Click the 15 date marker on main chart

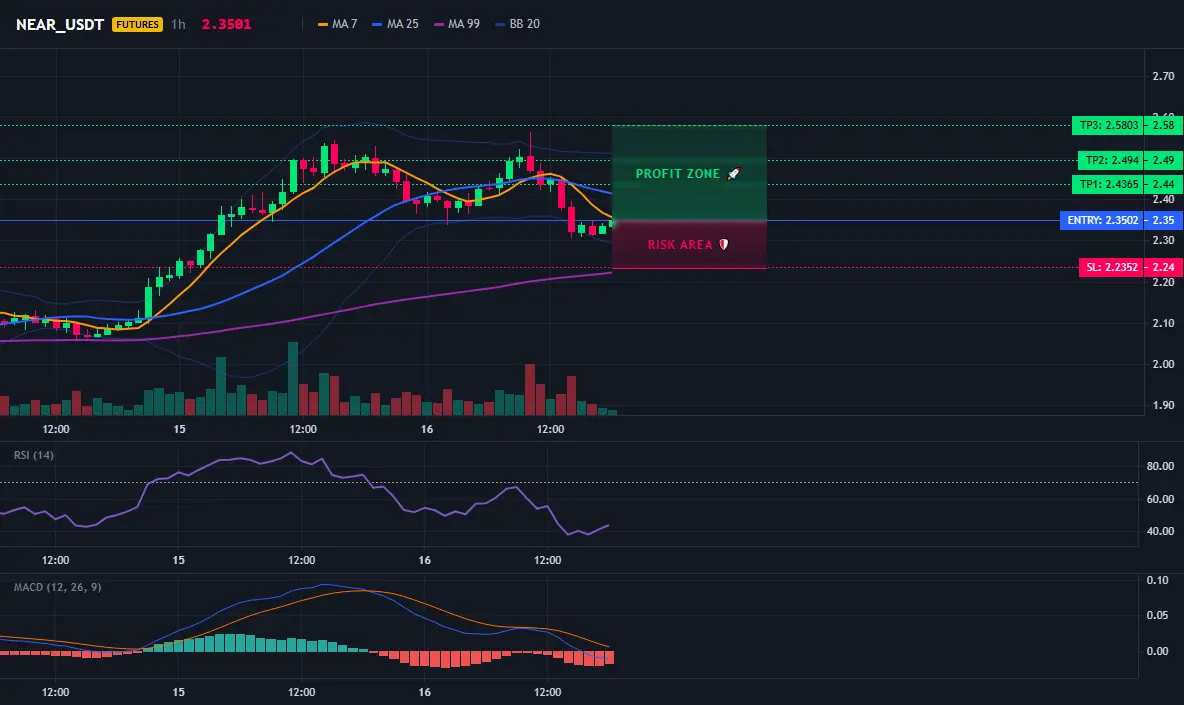click(179, 429)
